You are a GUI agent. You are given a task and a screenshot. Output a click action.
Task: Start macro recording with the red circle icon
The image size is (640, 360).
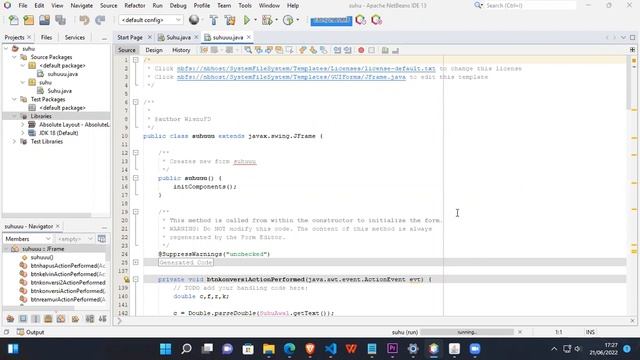pos(361,50)
